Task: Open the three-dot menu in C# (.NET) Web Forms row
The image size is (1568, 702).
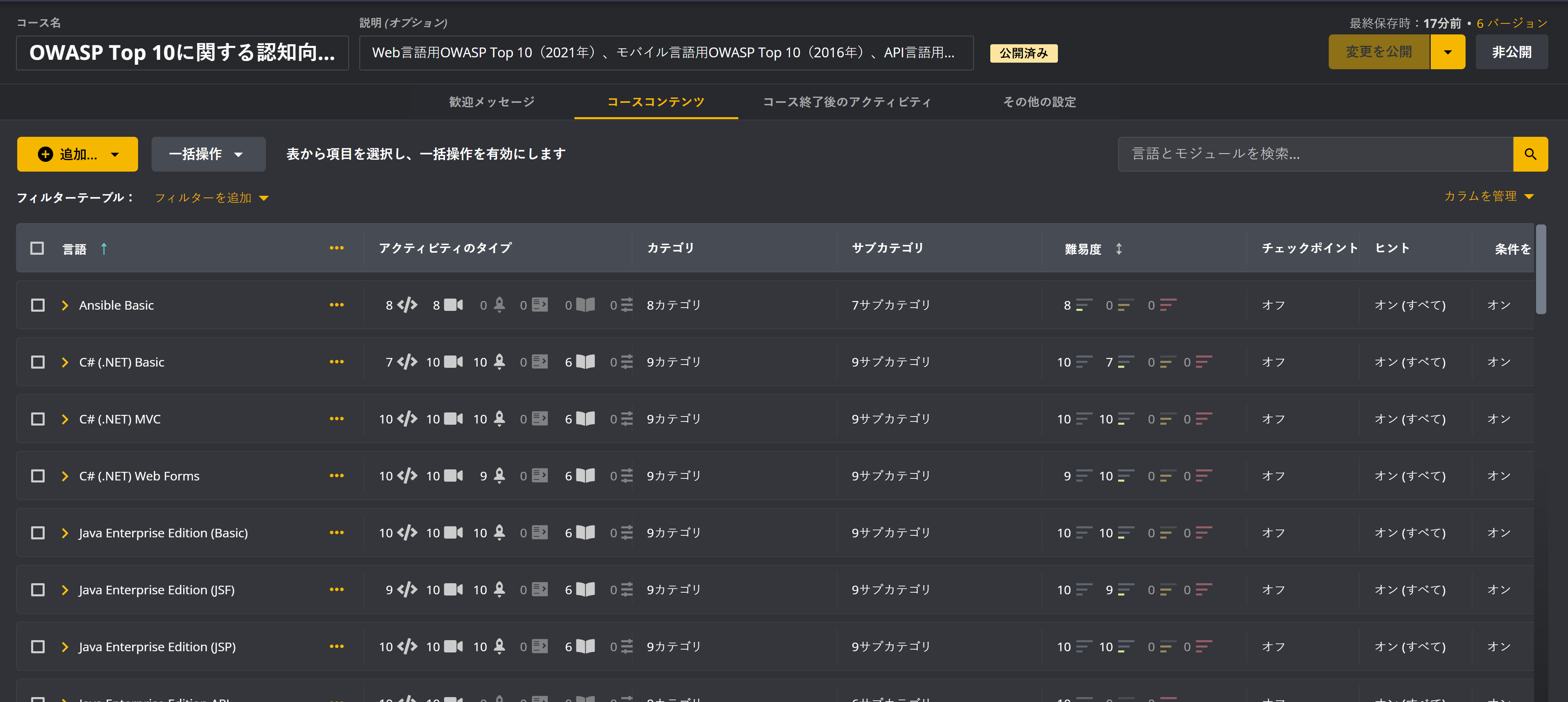Action: pyautogui.click(x=337, y=476)
